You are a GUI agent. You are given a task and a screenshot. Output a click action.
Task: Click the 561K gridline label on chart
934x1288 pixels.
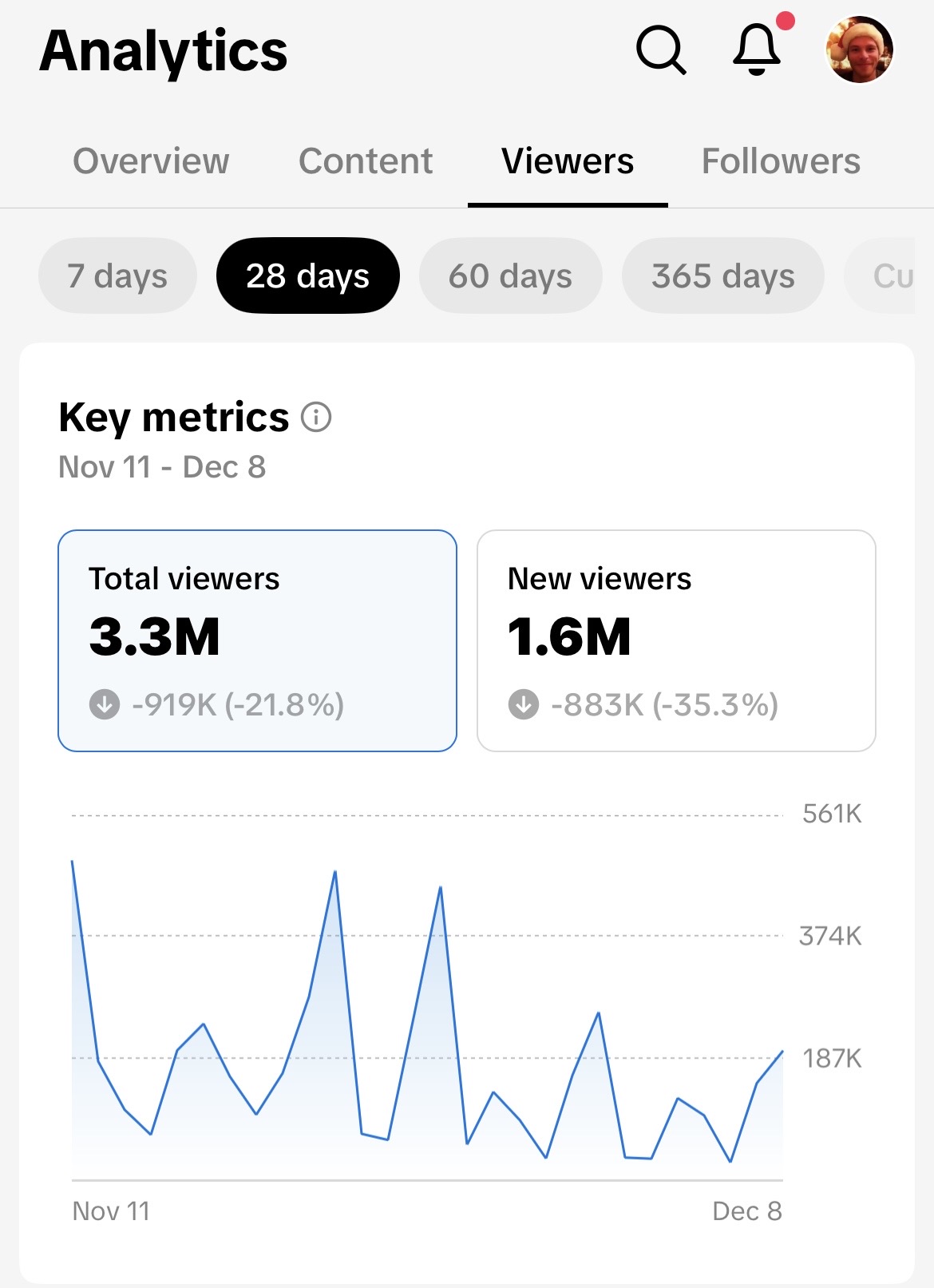point(832,814)
